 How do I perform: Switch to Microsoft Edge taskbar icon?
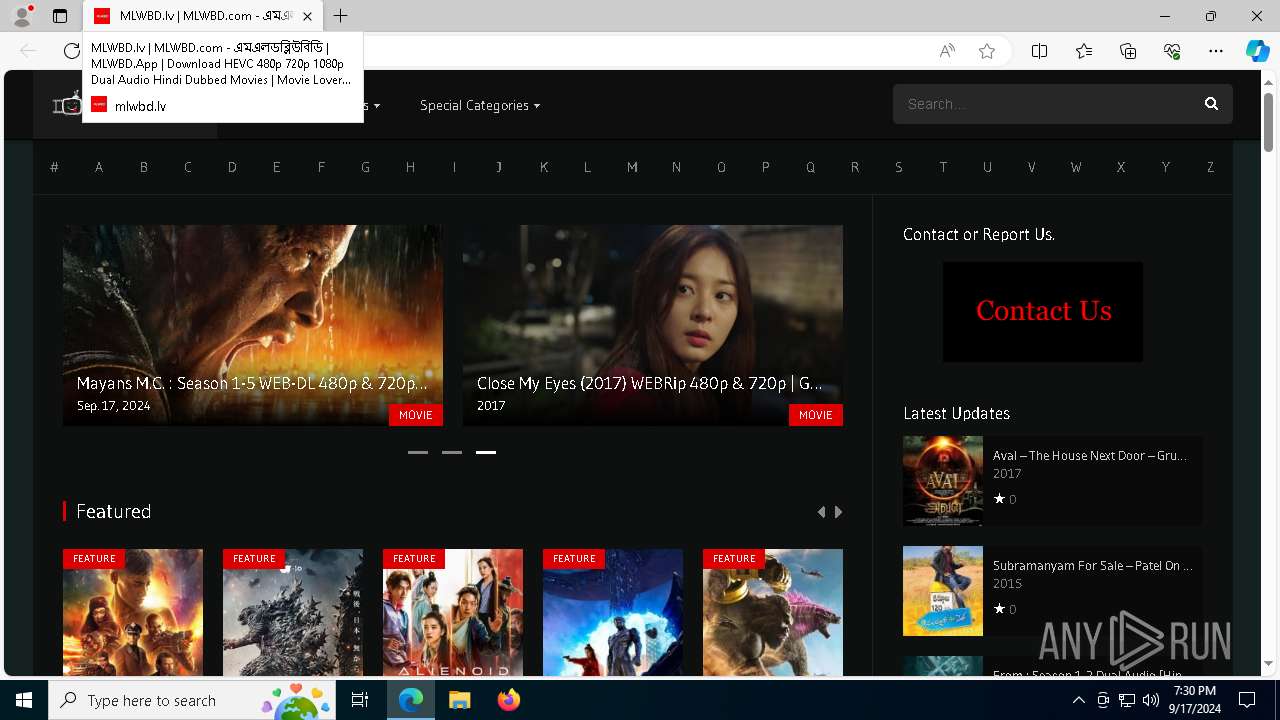411,700
